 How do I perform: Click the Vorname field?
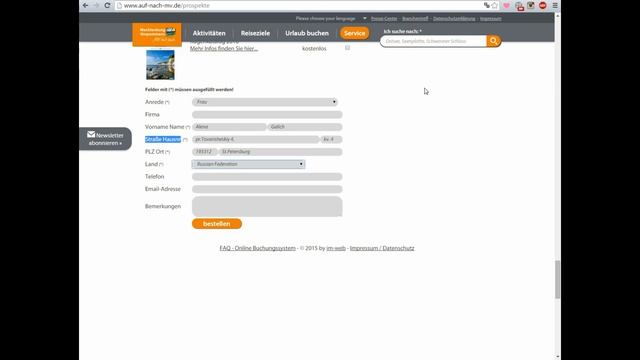click(x=229, y=127)
